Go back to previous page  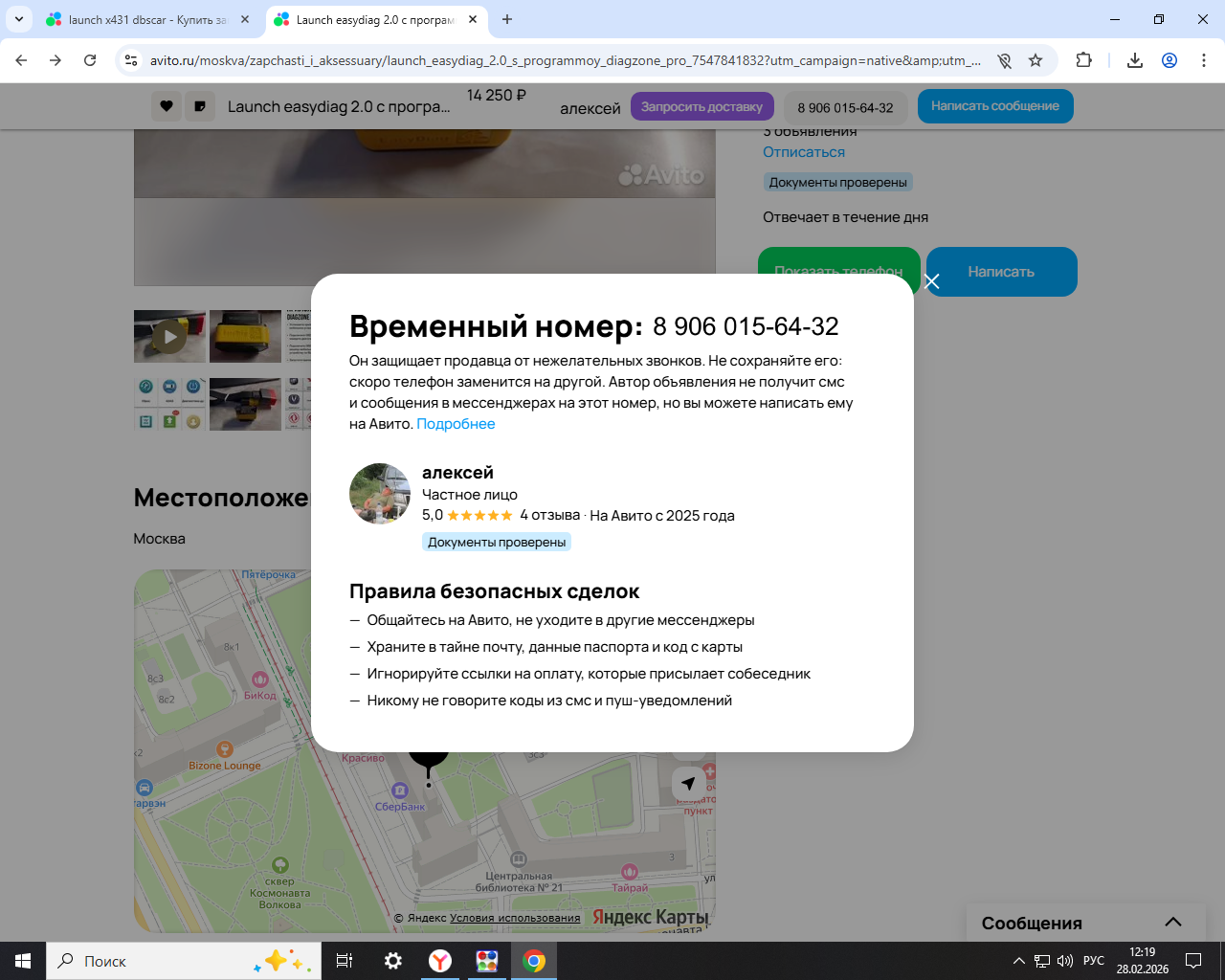(x=21, y=60)
